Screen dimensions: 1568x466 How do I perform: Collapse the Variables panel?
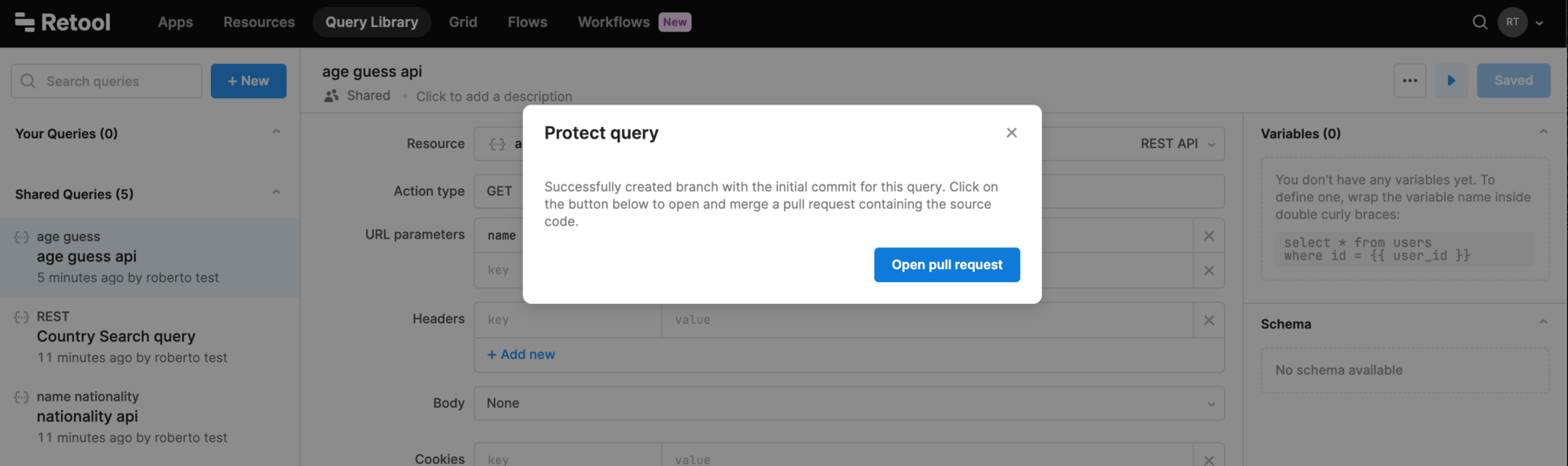coord(1543,132)
